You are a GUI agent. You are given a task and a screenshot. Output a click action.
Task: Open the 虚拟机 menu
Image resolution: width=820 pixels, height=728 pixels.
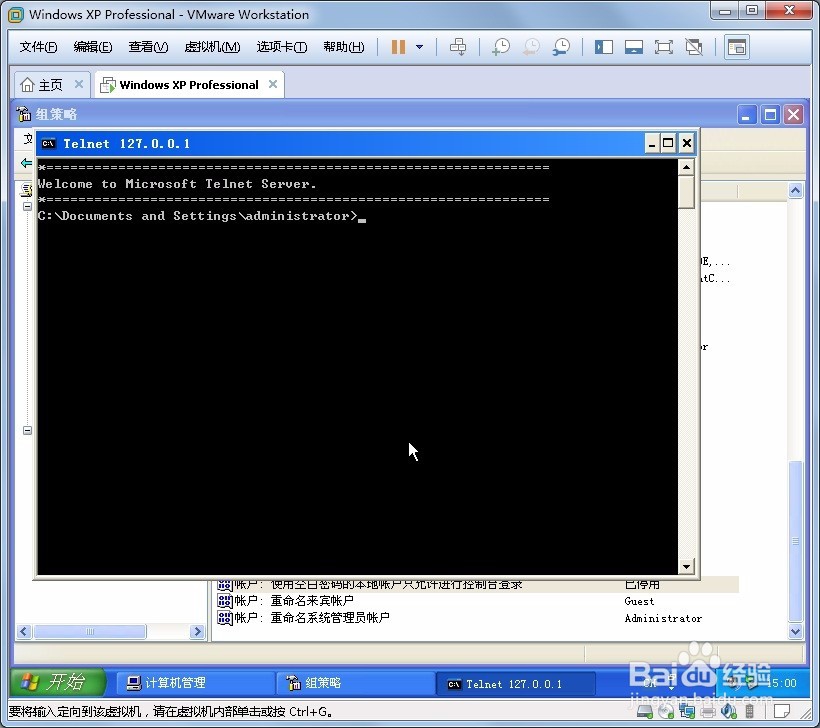point(212,46)
